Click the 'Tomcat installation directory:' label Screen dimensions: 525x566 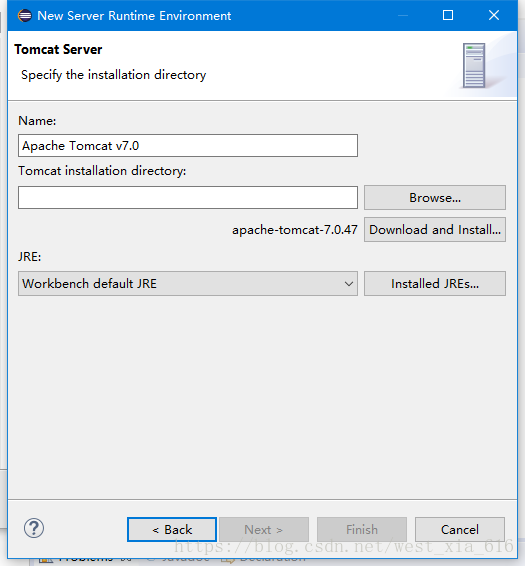(x=102, y=171)
